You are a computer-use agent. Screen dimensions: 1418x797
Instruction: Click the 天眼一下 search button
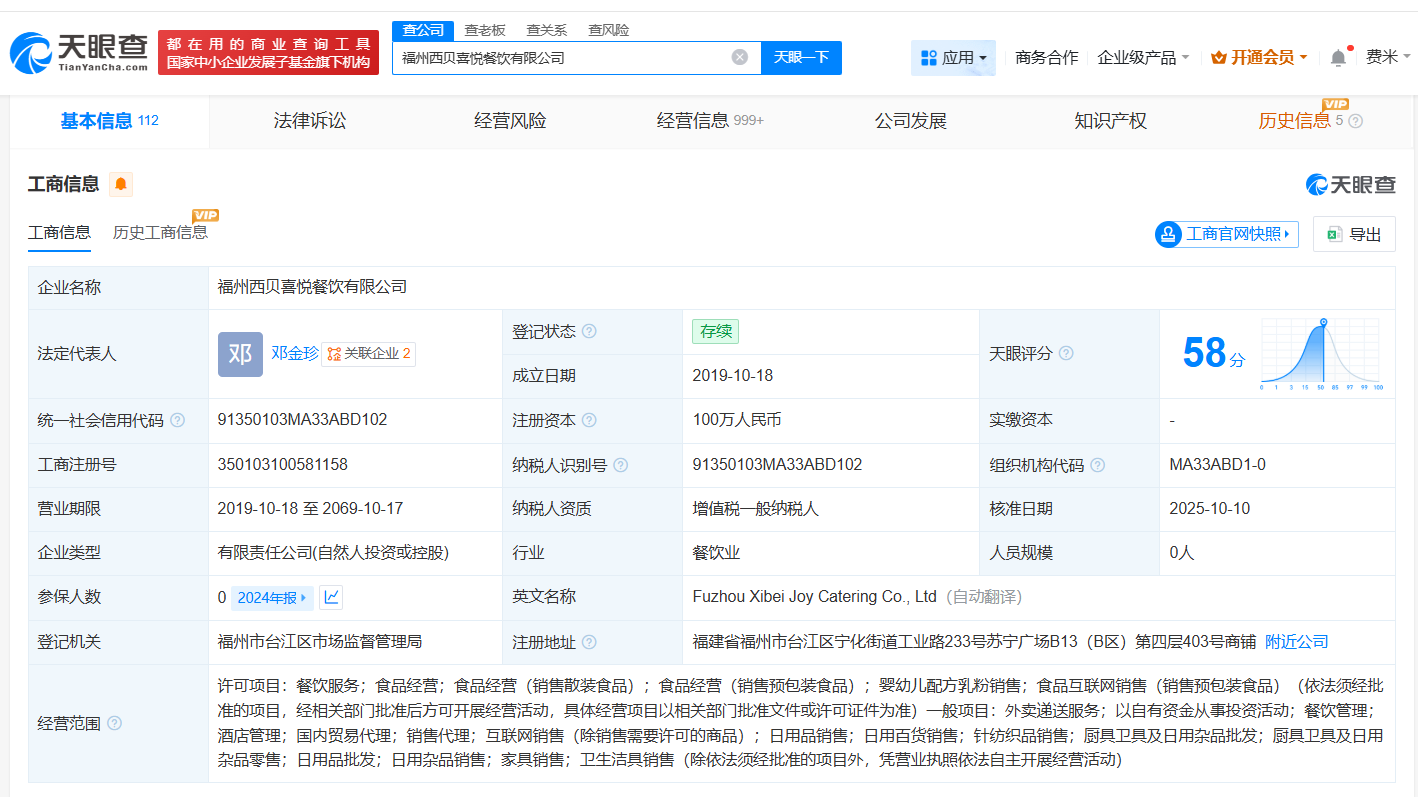point(799,57)
